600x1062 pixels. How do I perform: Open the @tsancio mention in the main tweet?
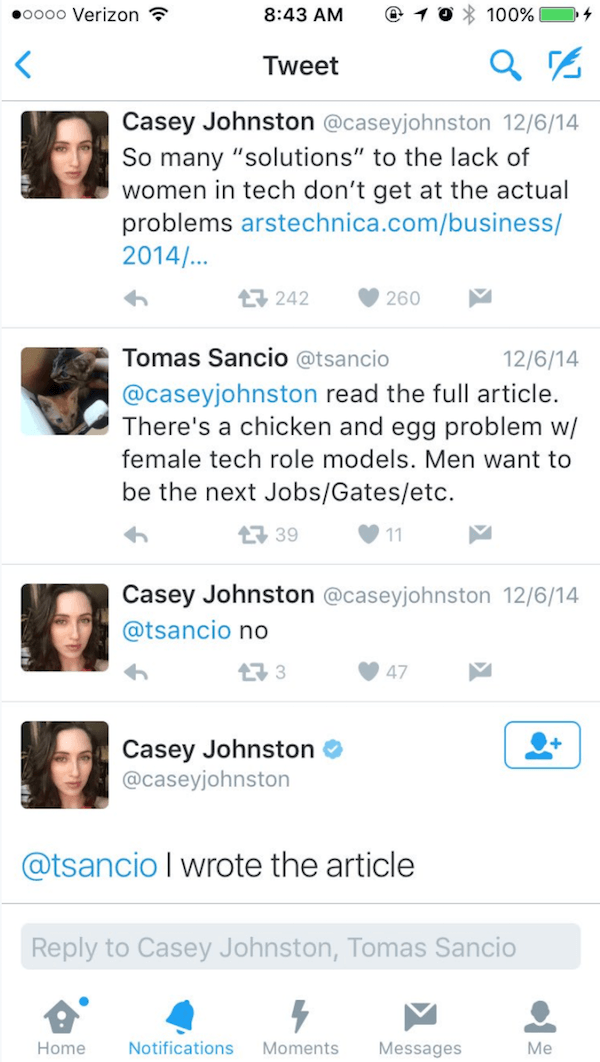pos(89,865)
